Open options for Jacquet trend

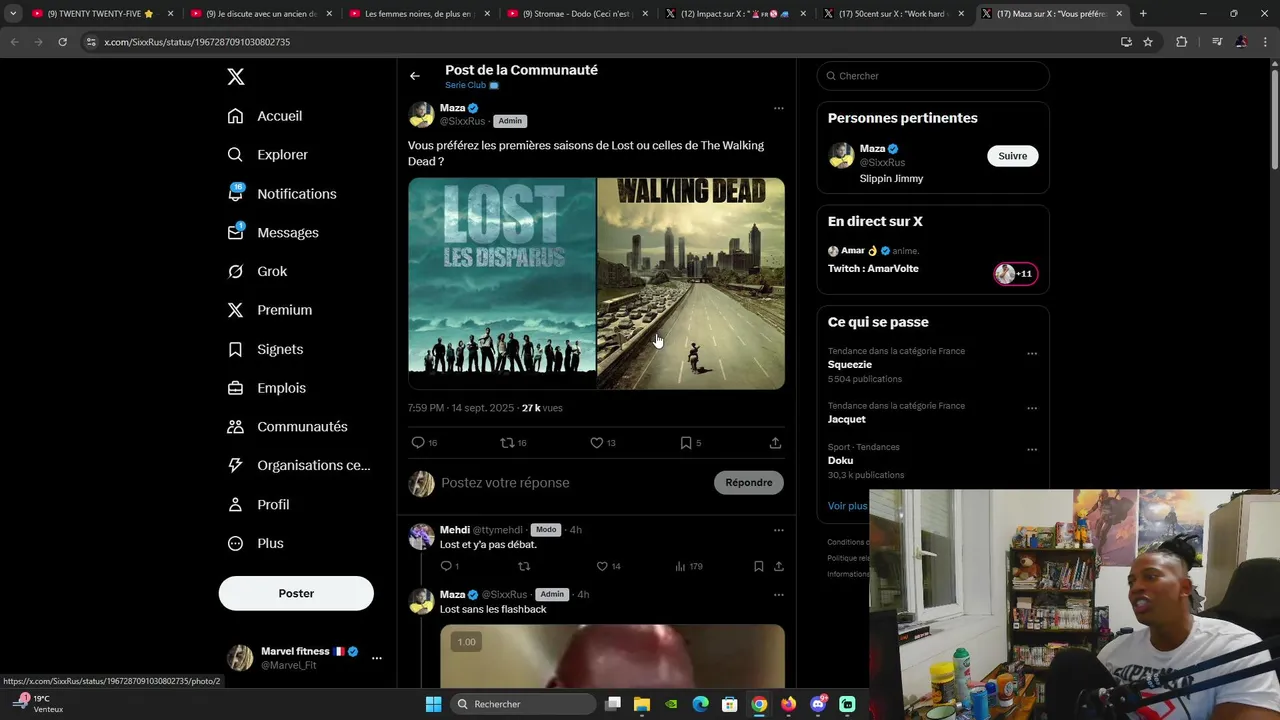coord(1032,408)
